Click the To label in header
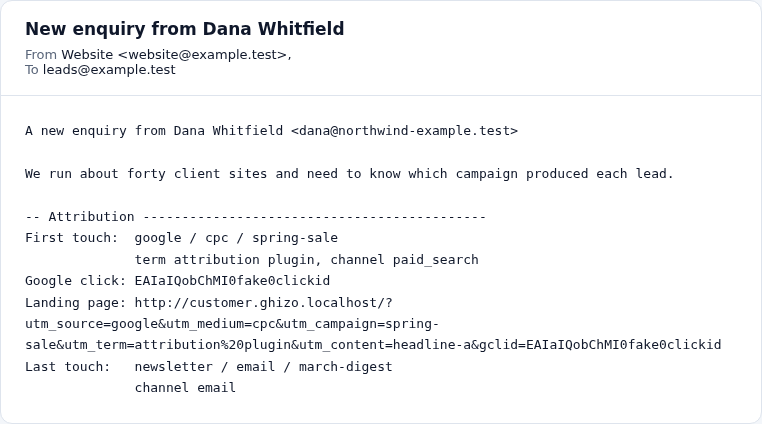The width and height of the screenshot is (762, 424). [32, 70]
